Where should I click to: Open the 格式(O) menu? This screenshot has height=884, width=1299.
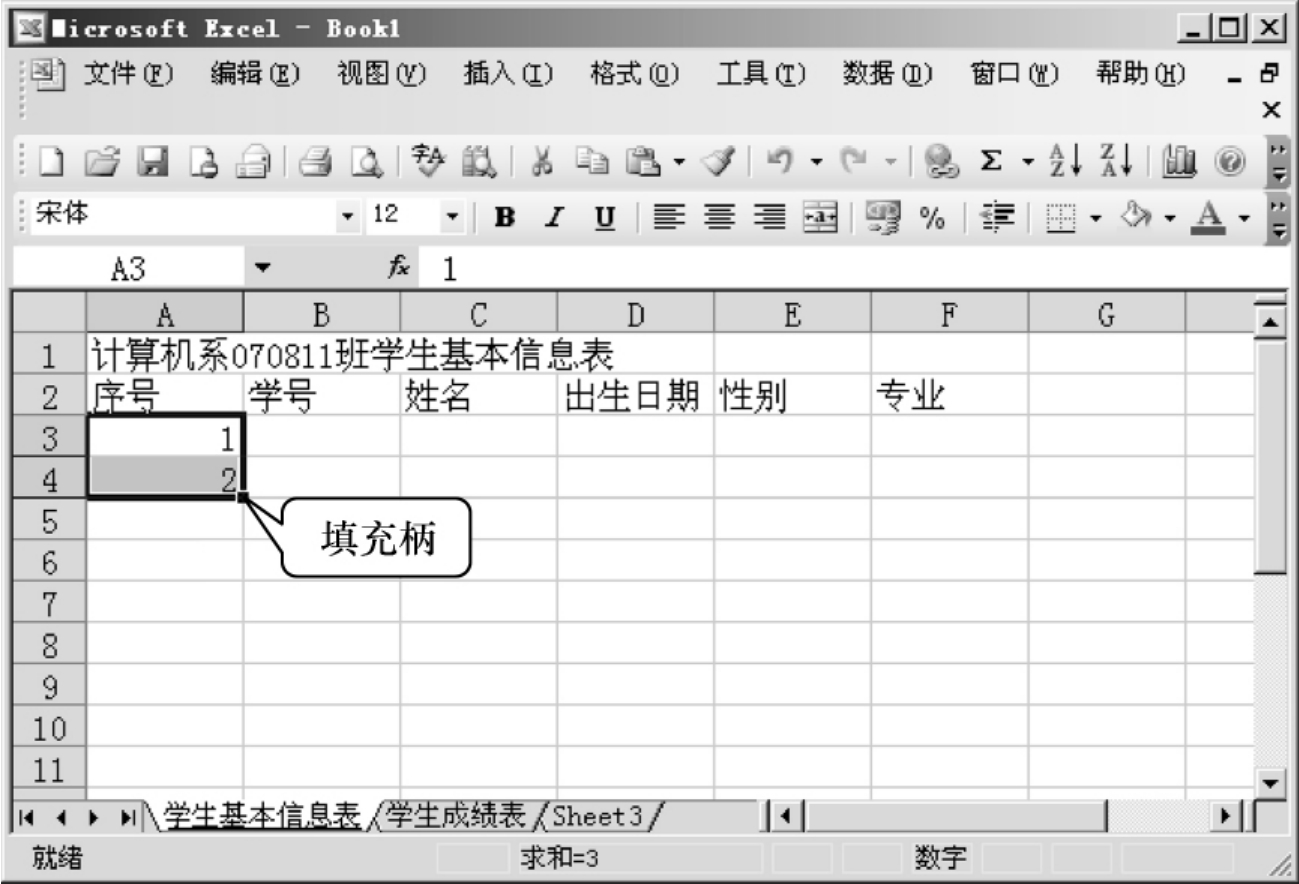(x=635, y=74)
